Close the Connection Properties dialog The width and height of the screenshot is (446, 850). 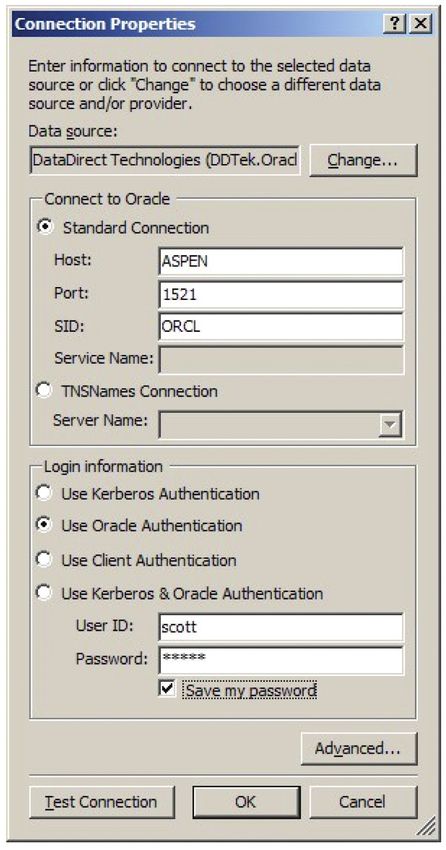(421, 24)
